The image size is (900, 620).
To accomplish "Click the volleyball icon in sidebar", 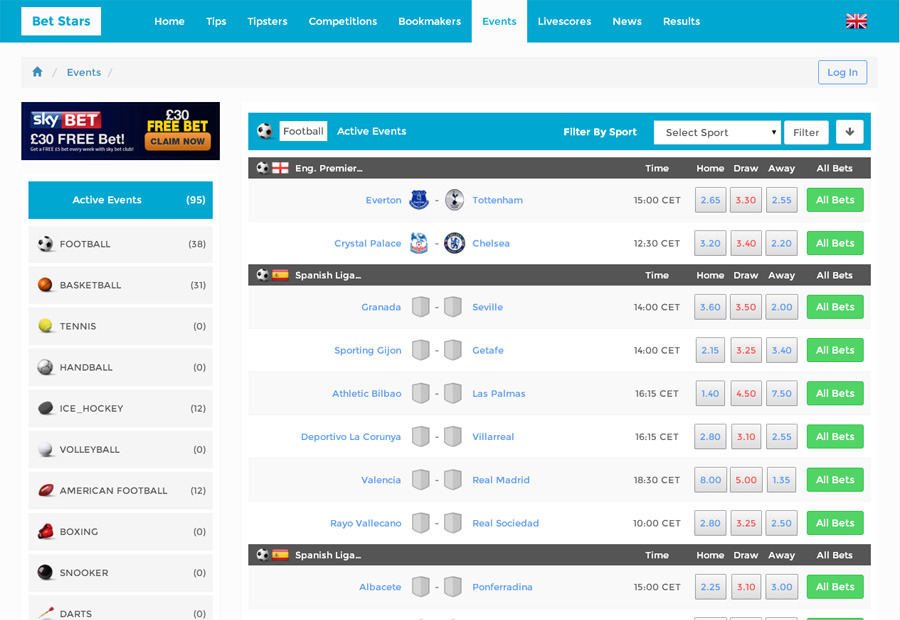I will [x=45, y=449].
